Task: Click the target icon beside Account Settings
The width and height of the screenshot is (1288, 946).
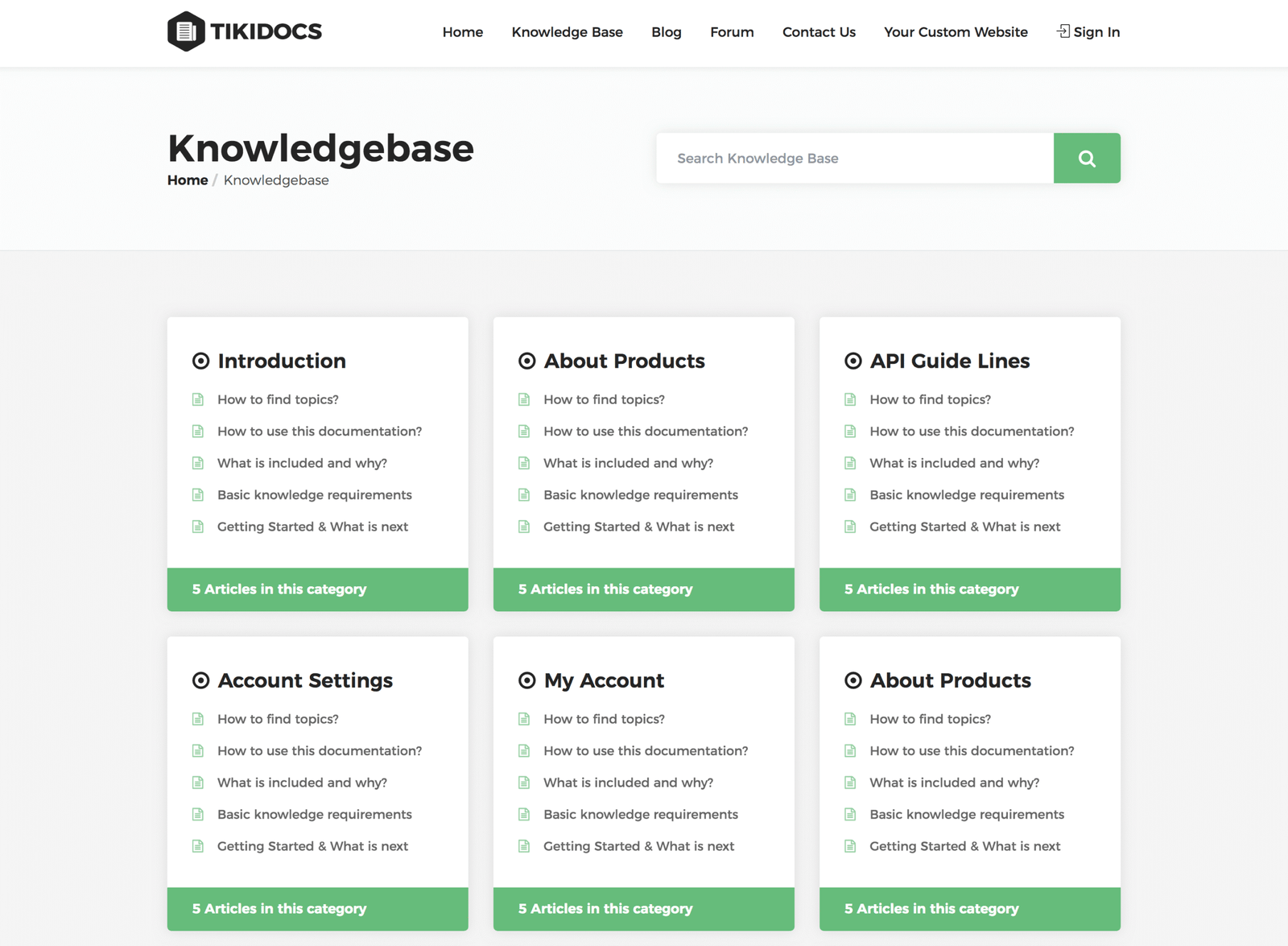Action: tap(200, 681)
